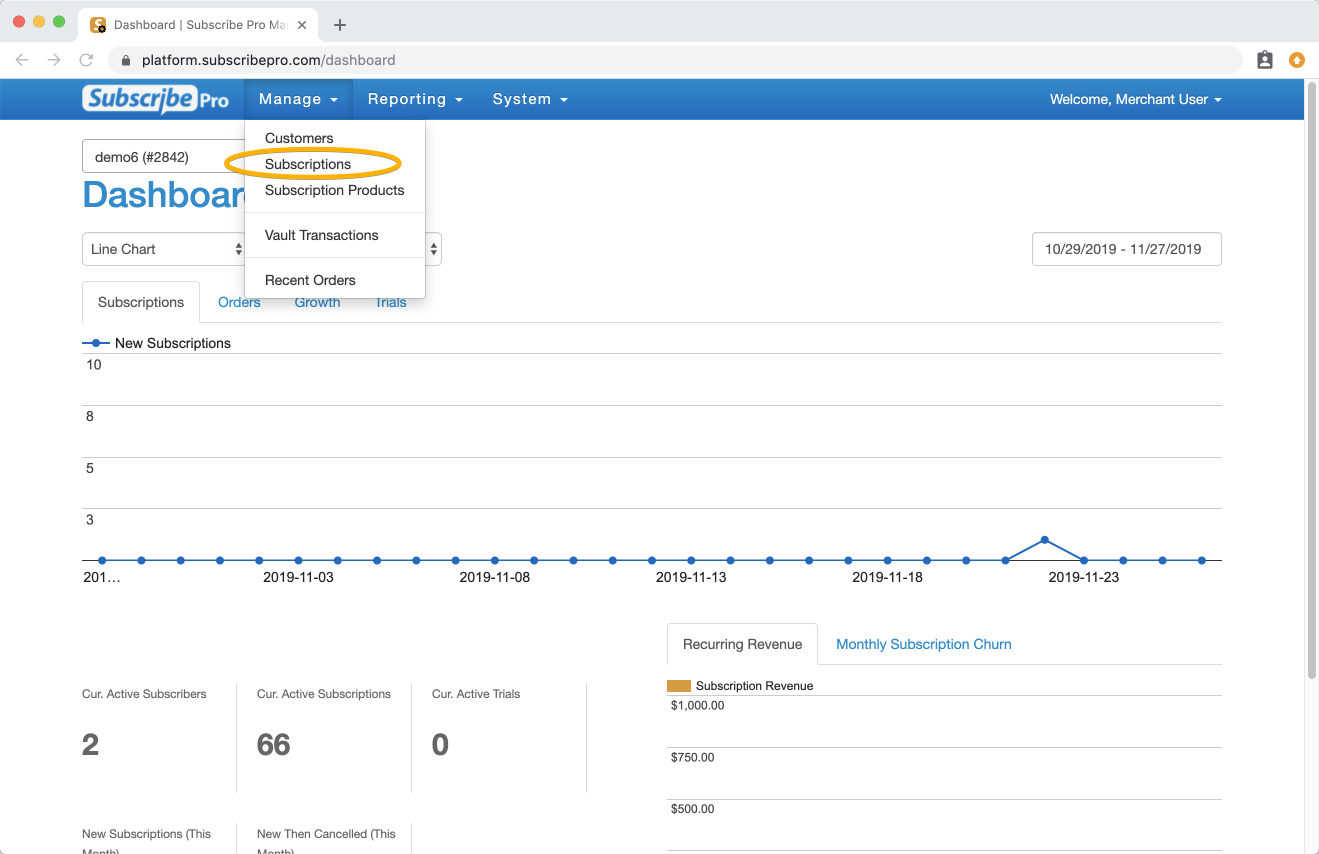Reload the dashboard page
The height and width of the screenshot is (854, 1319).
86,60
